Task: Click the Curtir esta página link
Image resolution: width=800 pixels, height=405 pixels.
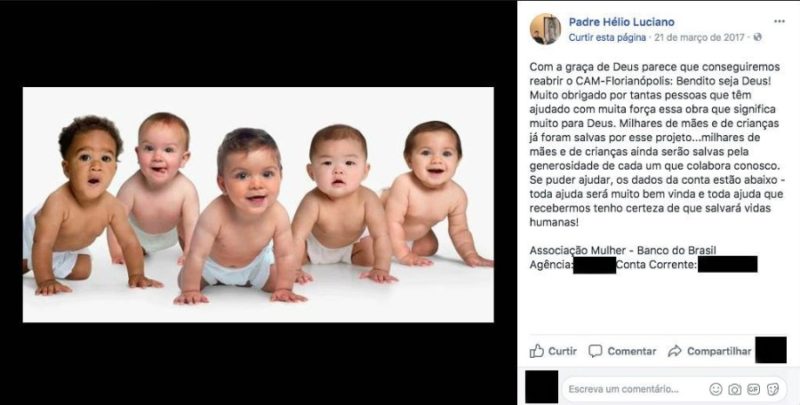Action: tap(607, 37)
